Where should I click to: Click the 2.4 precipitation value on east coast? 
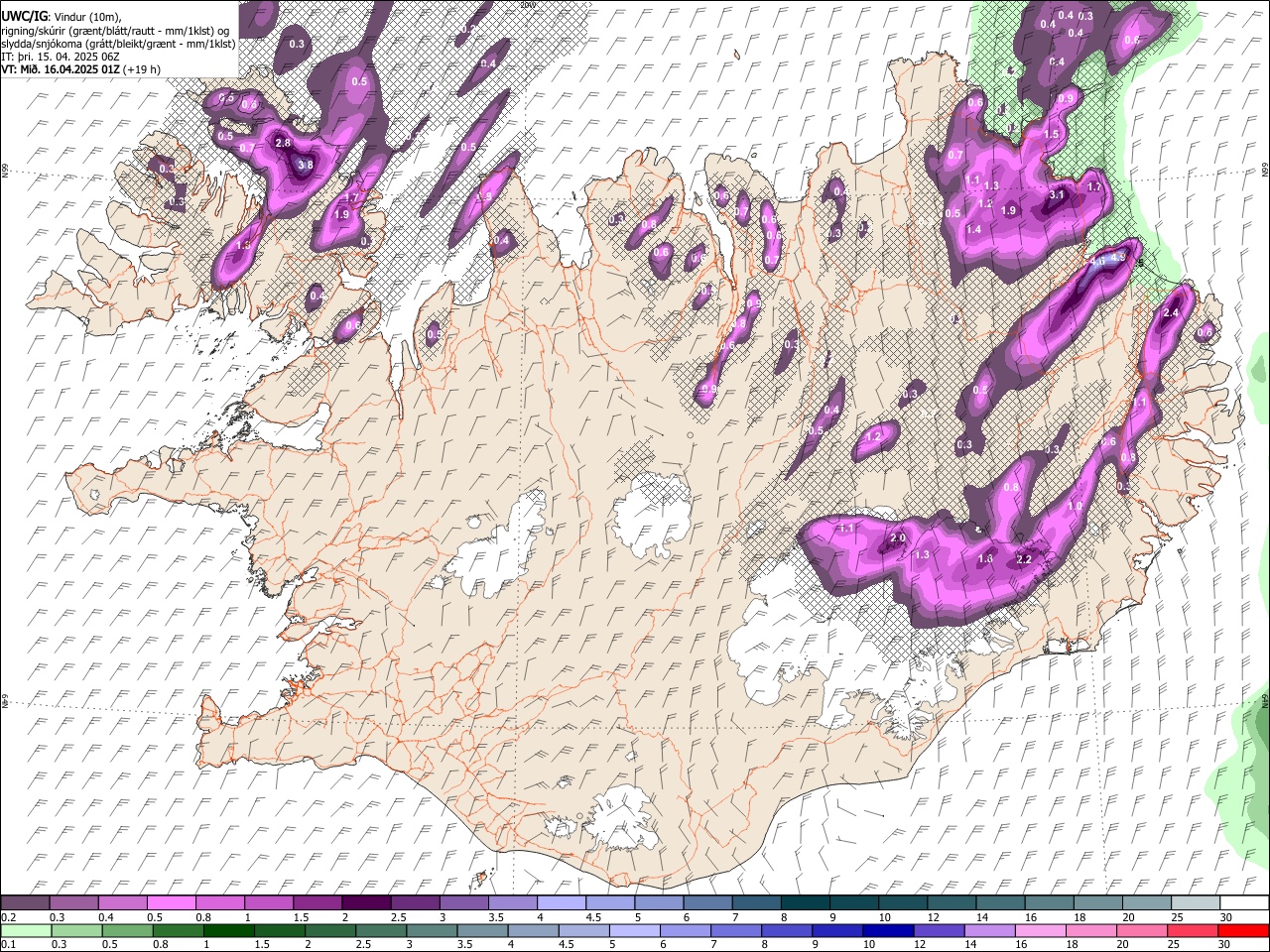pyautogui.click(x=1171, y=312)
